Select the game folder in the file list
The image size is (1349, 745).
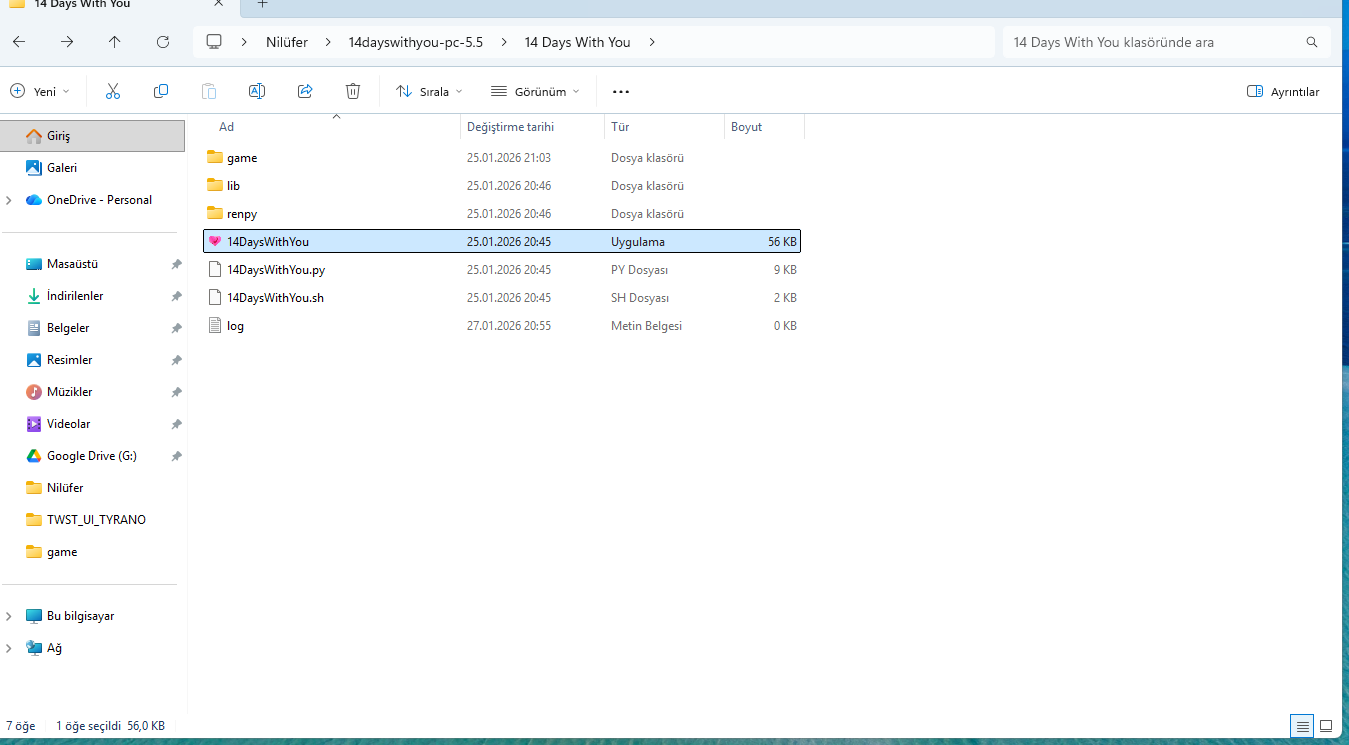click(502, 158)
